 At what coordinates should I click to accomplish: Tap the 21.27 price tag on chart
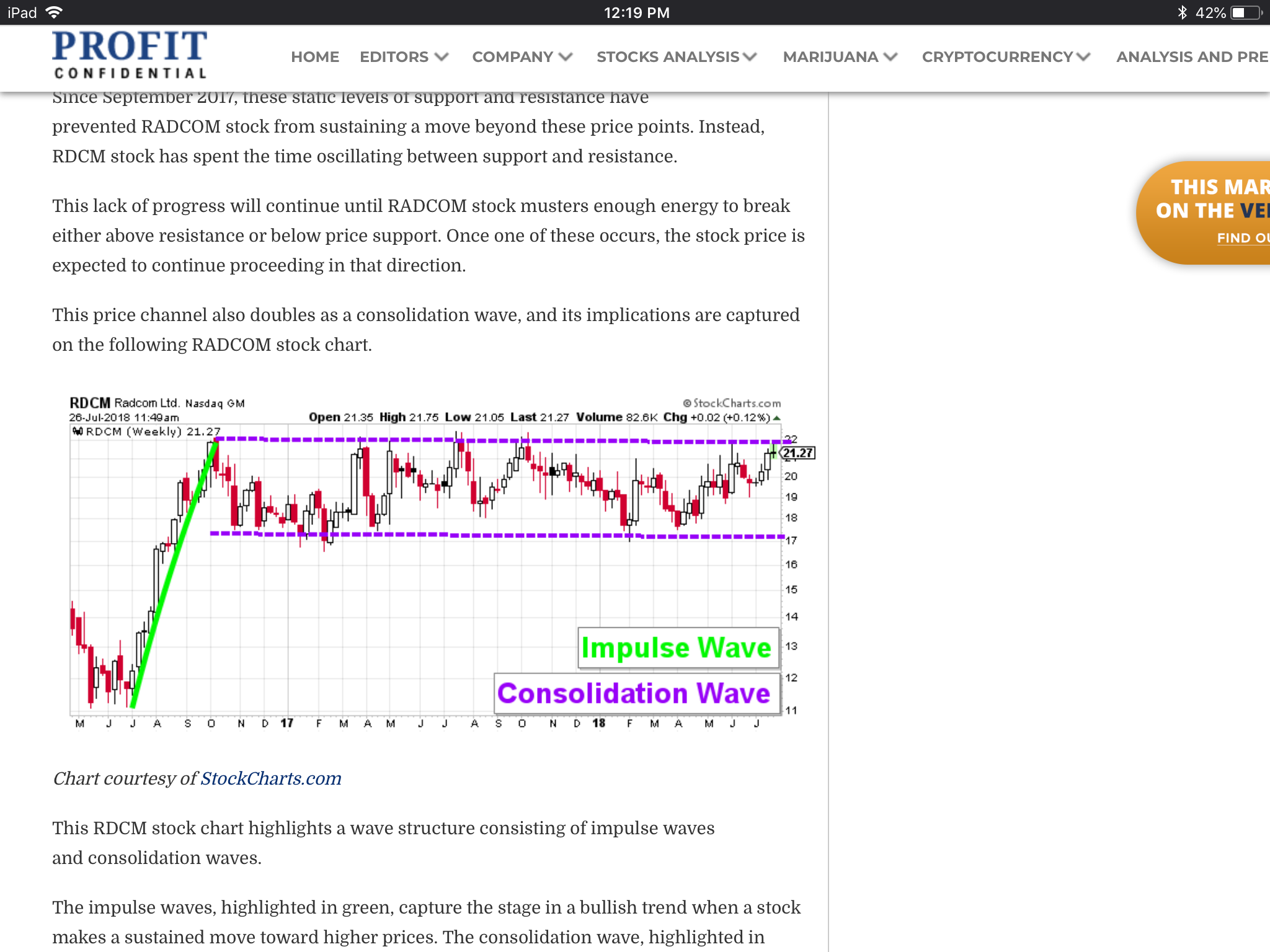pos(797,453)
